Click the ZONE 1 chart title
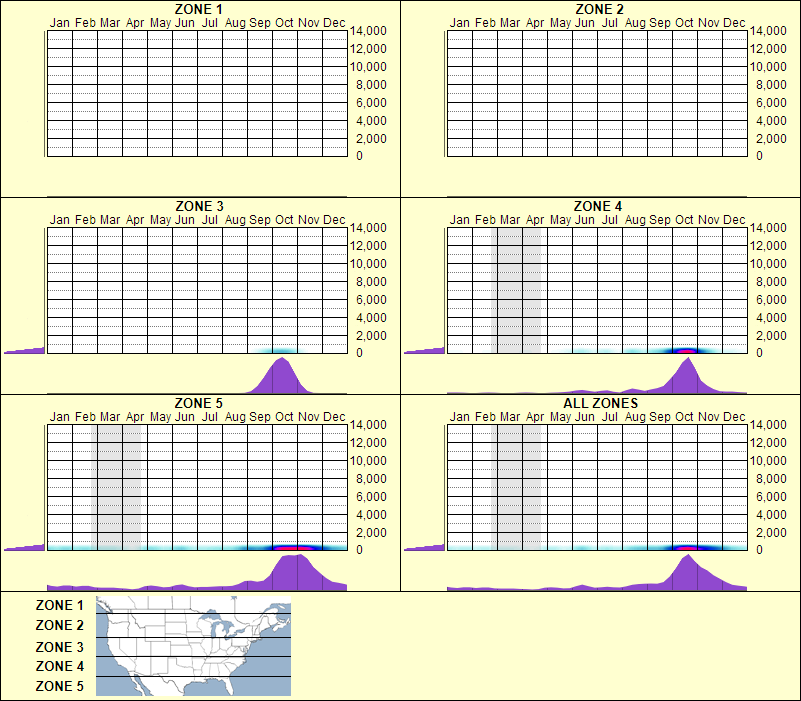Viewport: 801px width, 701px height. [199, 9]
